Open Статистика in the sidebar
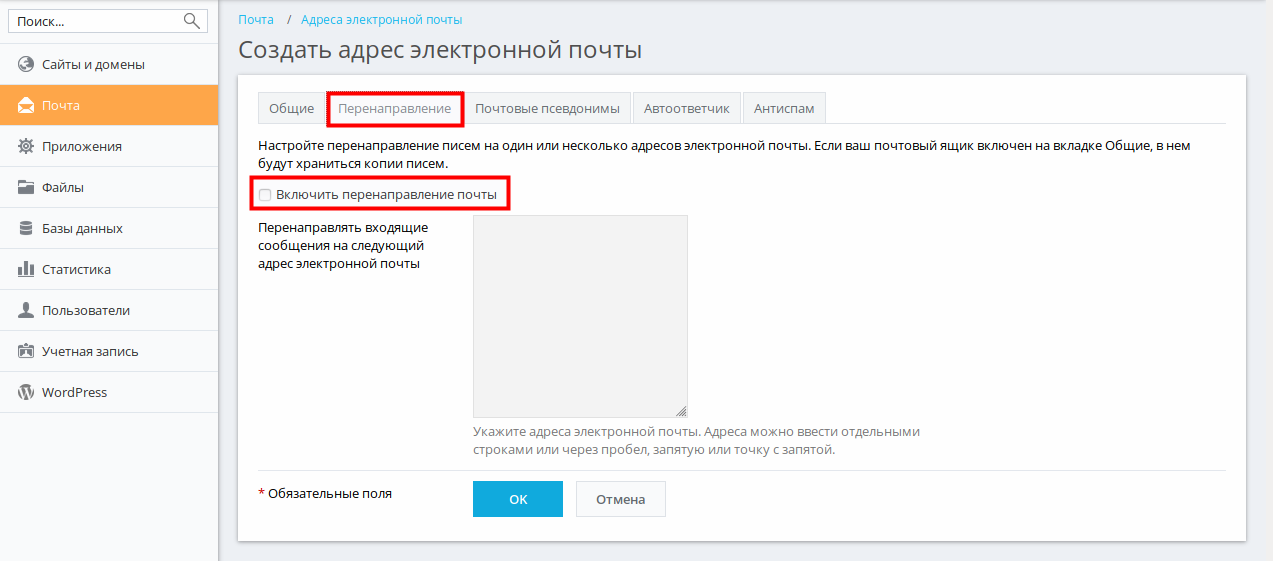The height and width of the screenshot is (561, 1273). pos(109,269)
